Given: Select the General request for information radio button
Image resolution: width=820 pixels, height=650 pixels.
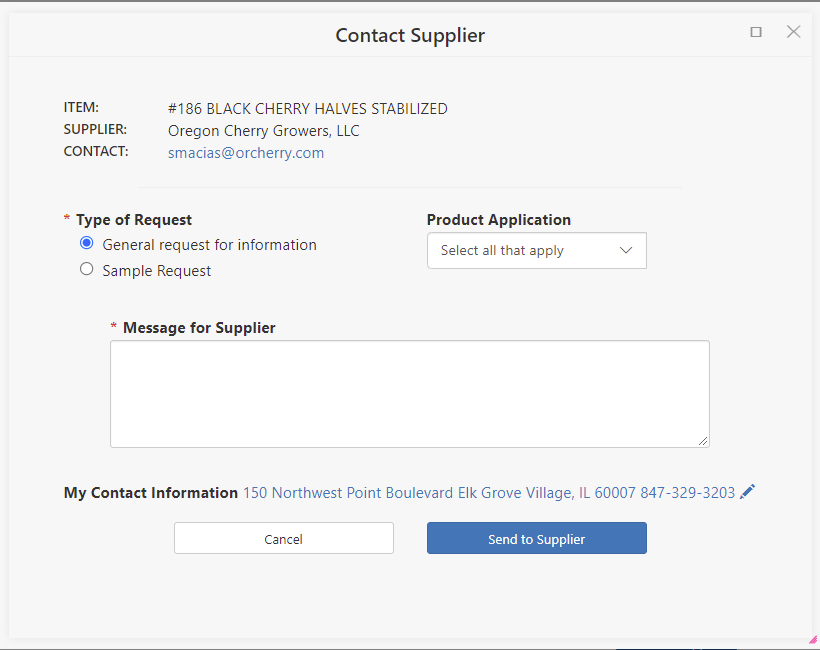Looking at the screenshot, I should click(87, 244).
